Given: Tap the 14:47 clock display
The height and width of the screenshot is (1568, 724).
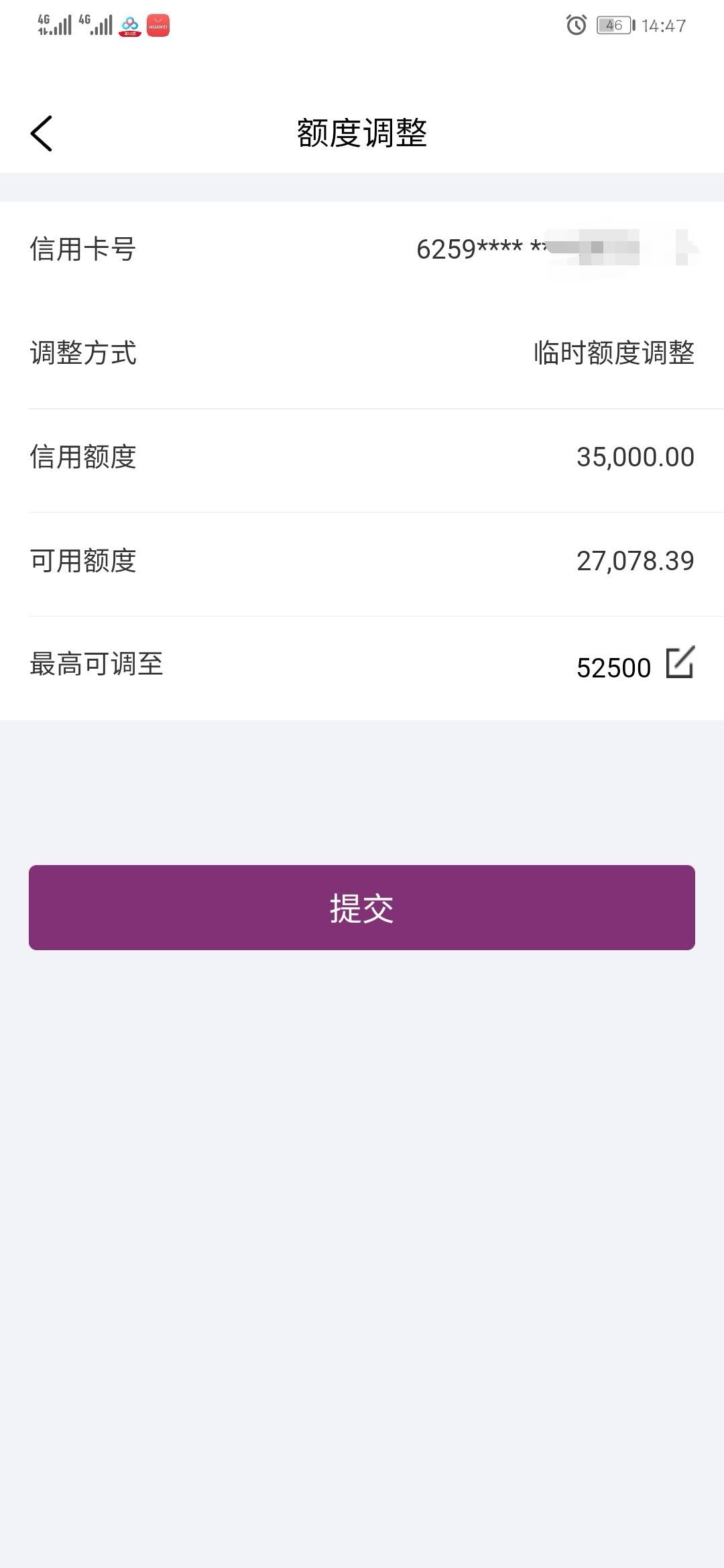Looking at the screenshot, I should coord(664,26).
